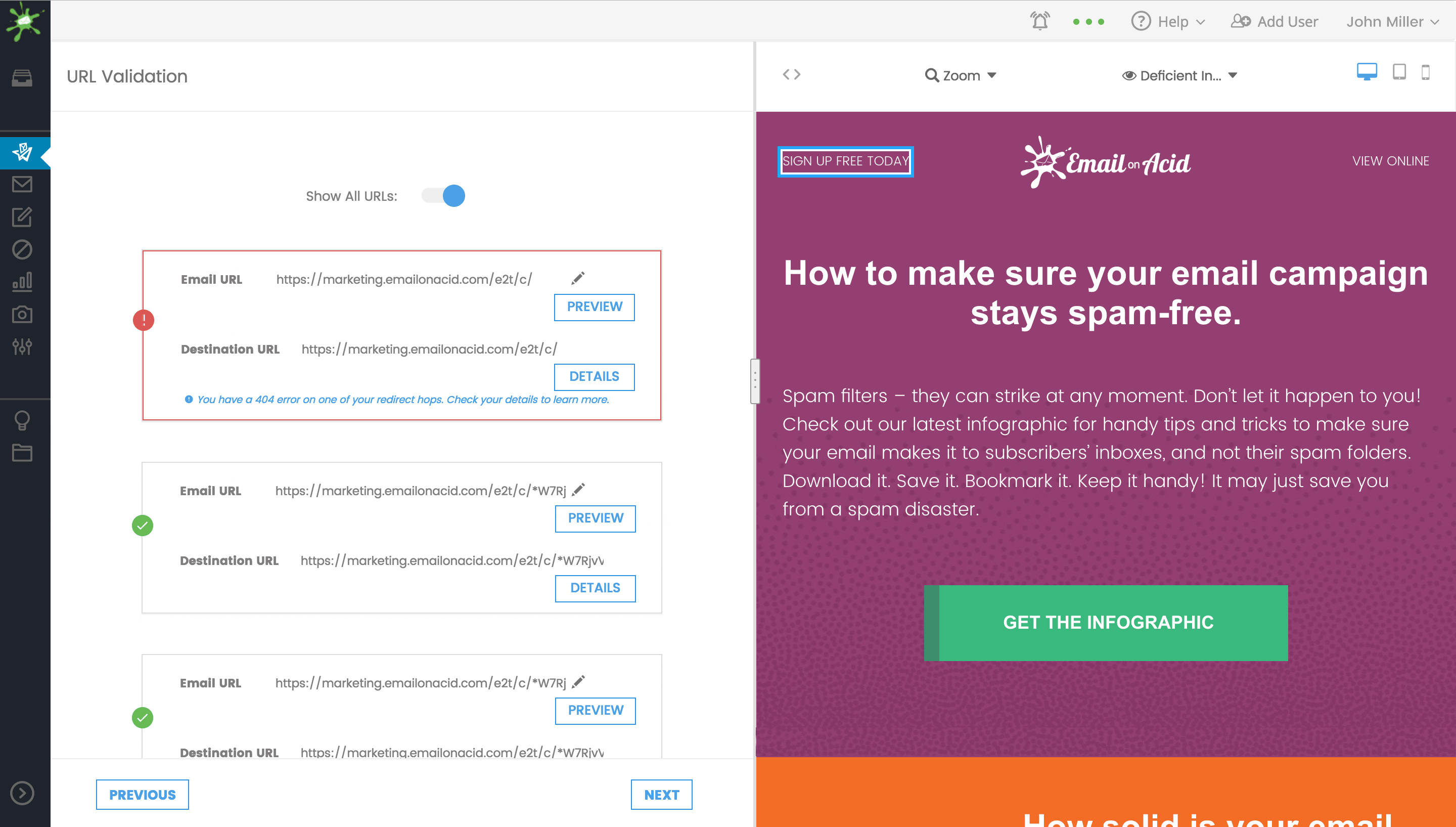Screen dimensions: 1456x827
Task: Edit the first Email URL pencil icon
Action: click(x=578, y=278)
